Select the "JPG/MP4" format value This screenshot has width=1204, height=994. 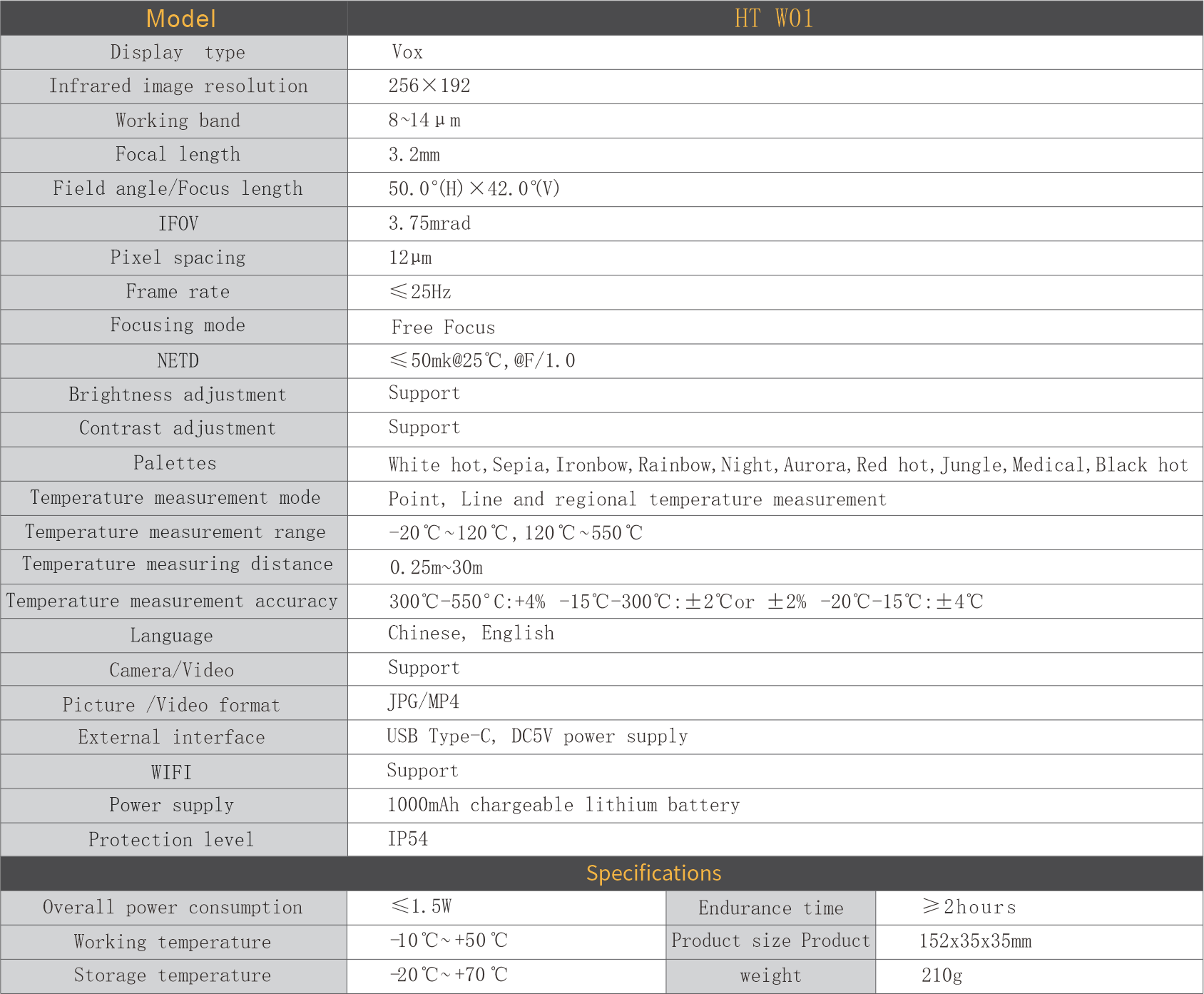[x=424, y=702]
